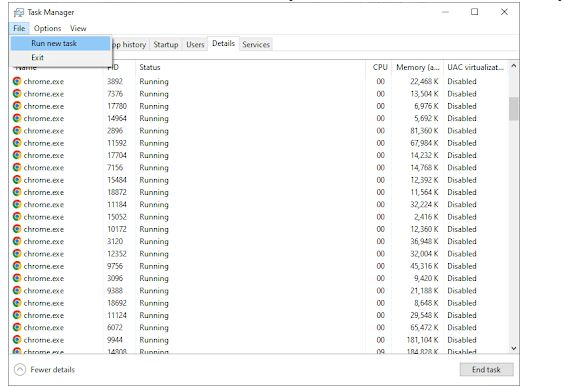Click chrome icon for PID 14964 row
The width and height of the screenshot is (564, 387).
point(17,118)
